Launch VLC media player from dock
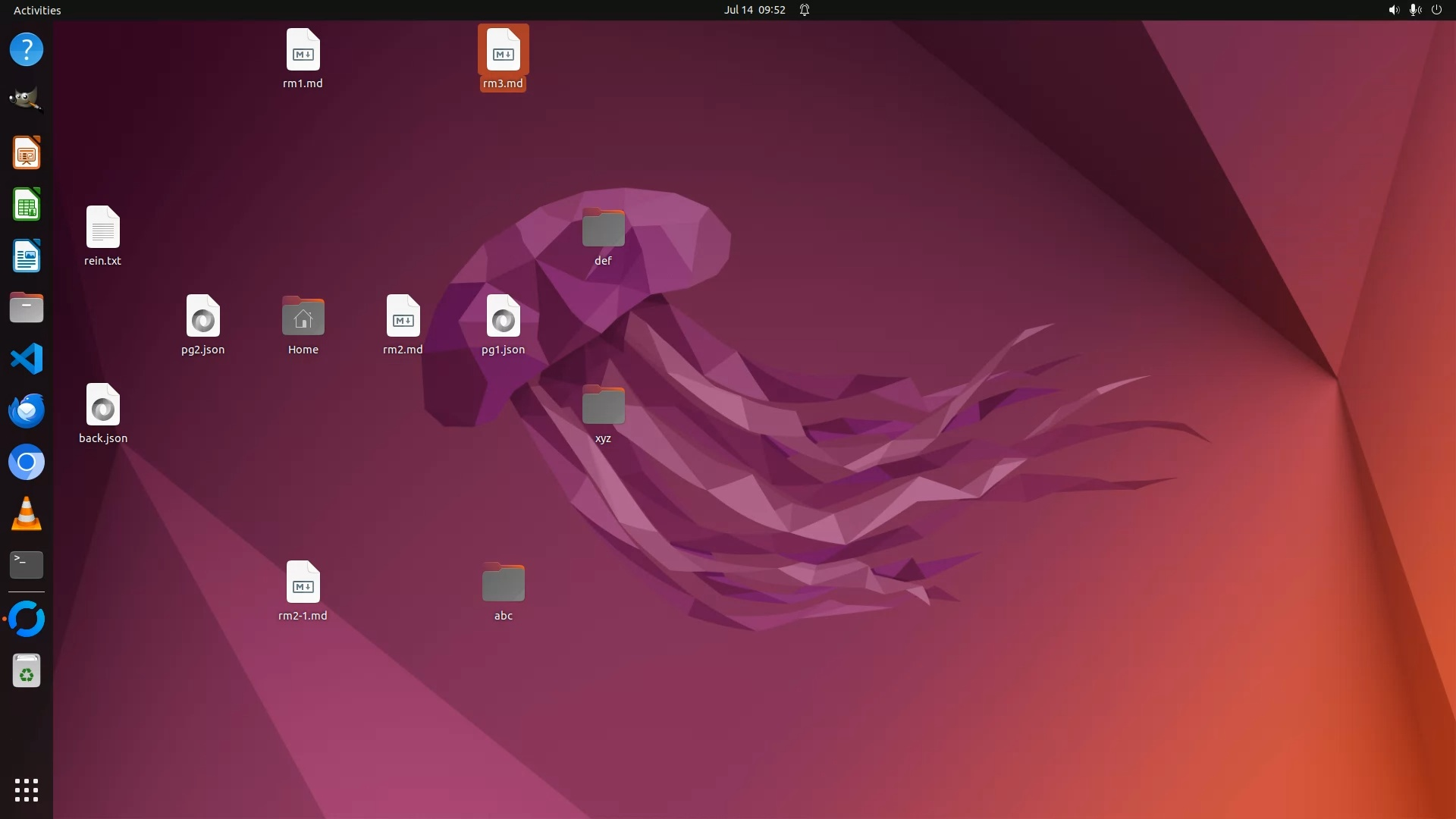Image resolution: width=1456 pixels, height=819 pixels. pos(26,513)
